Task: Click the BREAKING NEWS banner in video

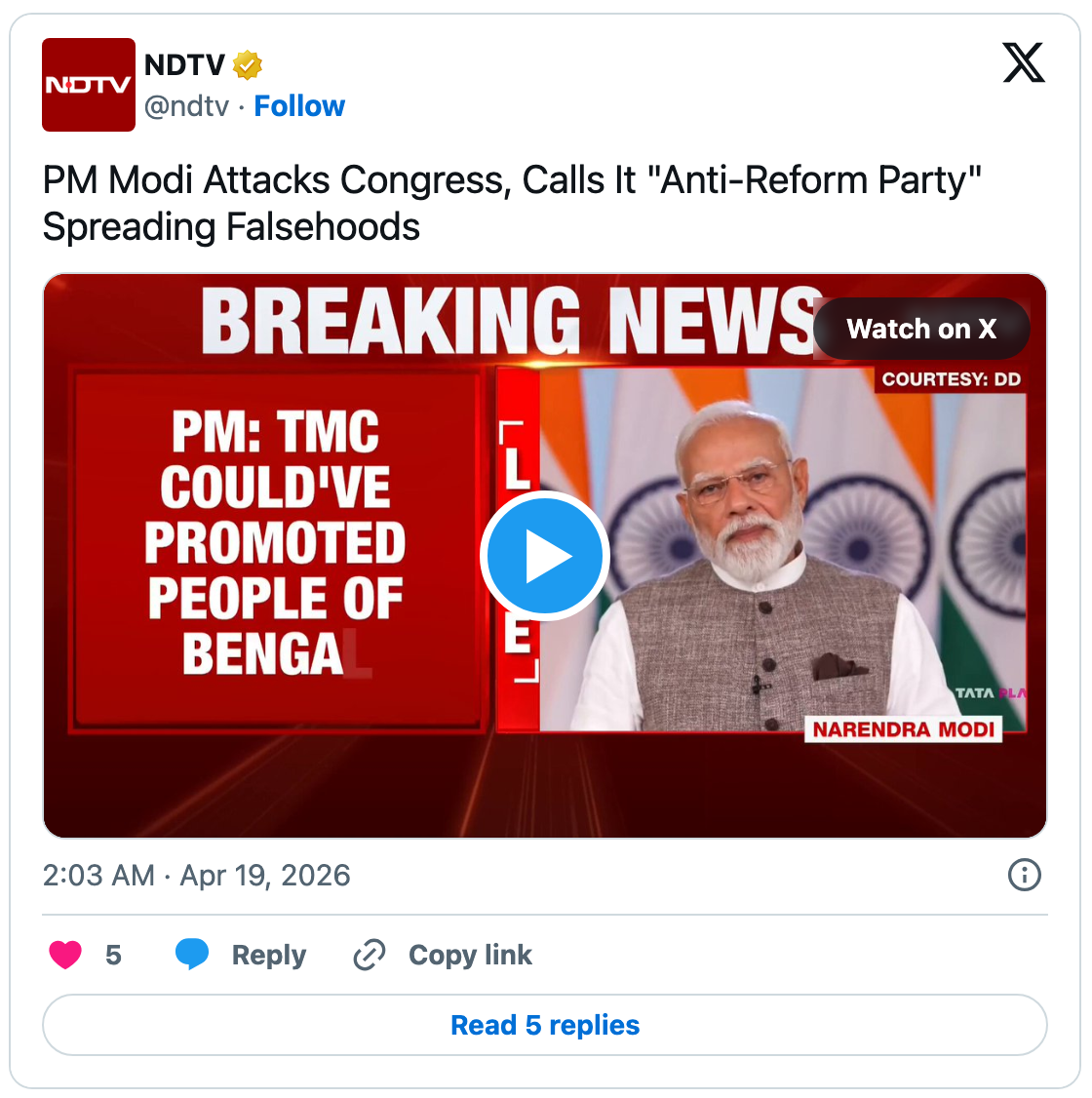Action: pos(507,322)
